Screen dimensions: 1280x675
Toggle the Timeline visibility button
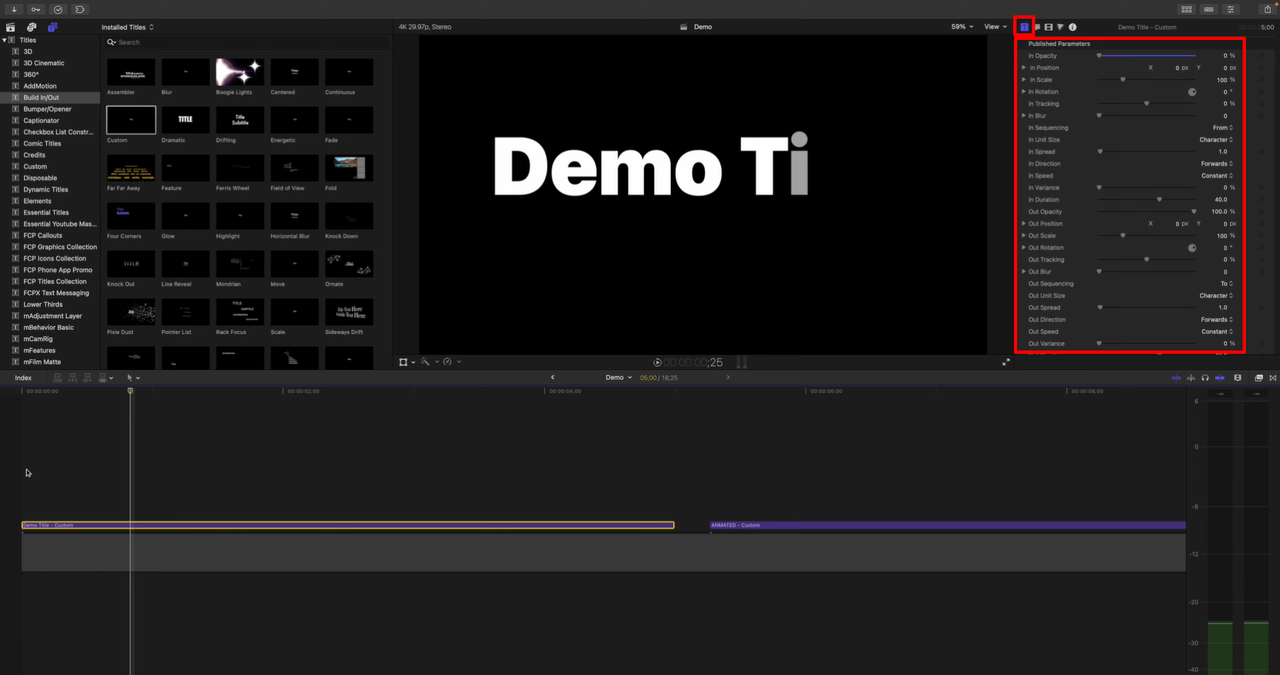click(1209, 9)
